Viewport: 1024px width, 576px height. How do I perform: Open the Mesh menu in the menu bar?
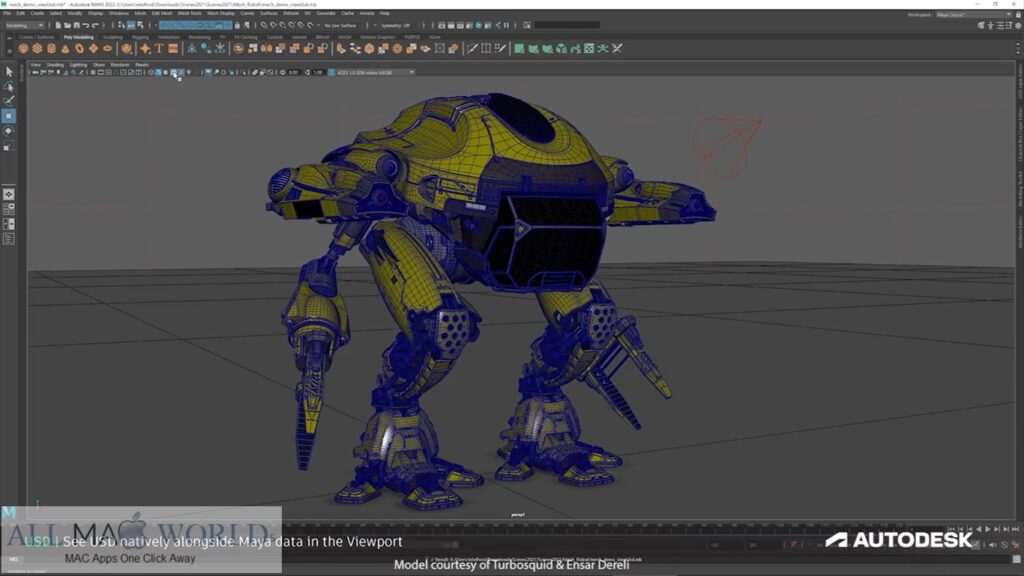pos(141,14)
